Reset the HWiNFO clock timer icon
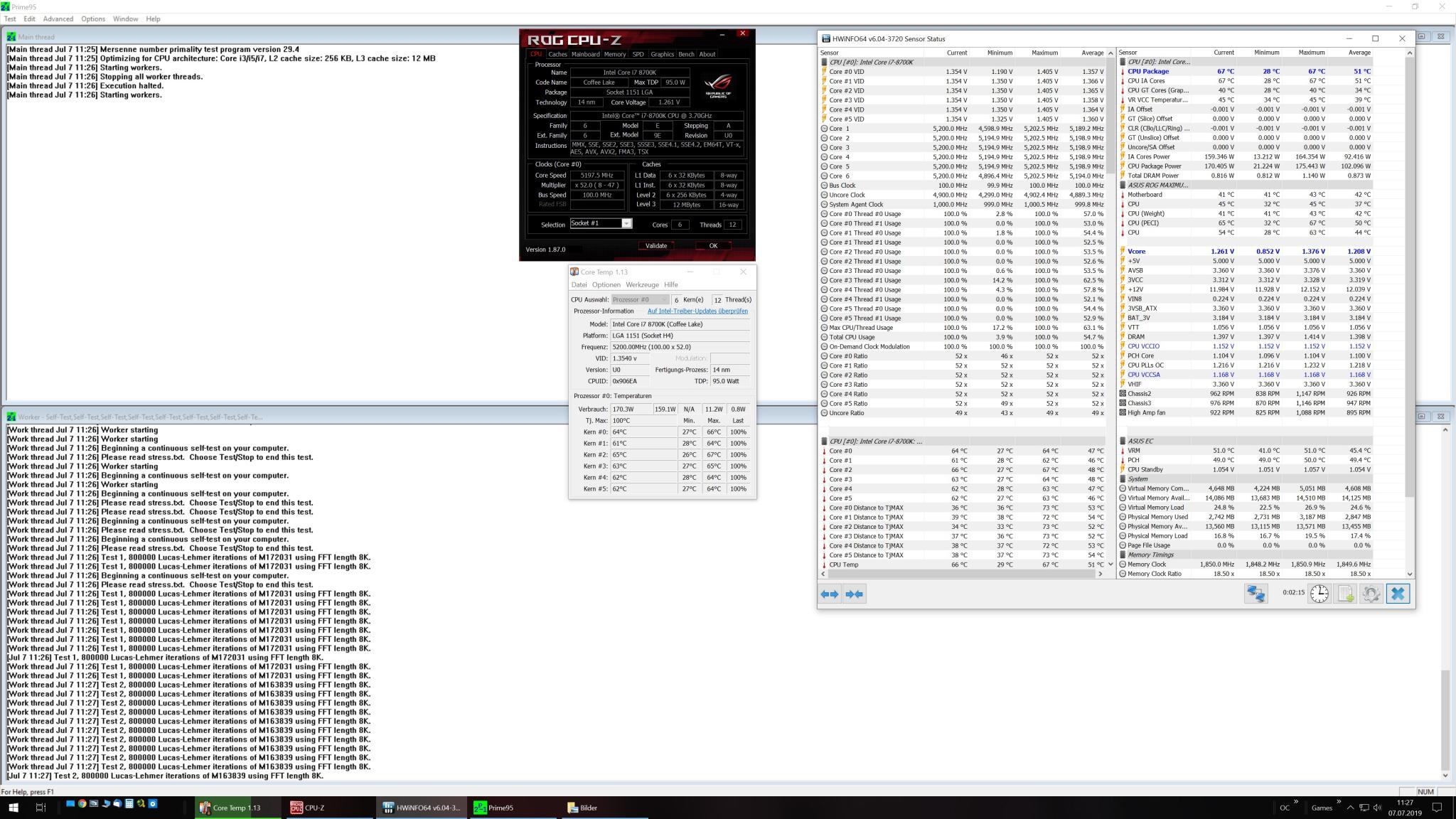This screenshot has height=819, width=1456. (1319, 594)
